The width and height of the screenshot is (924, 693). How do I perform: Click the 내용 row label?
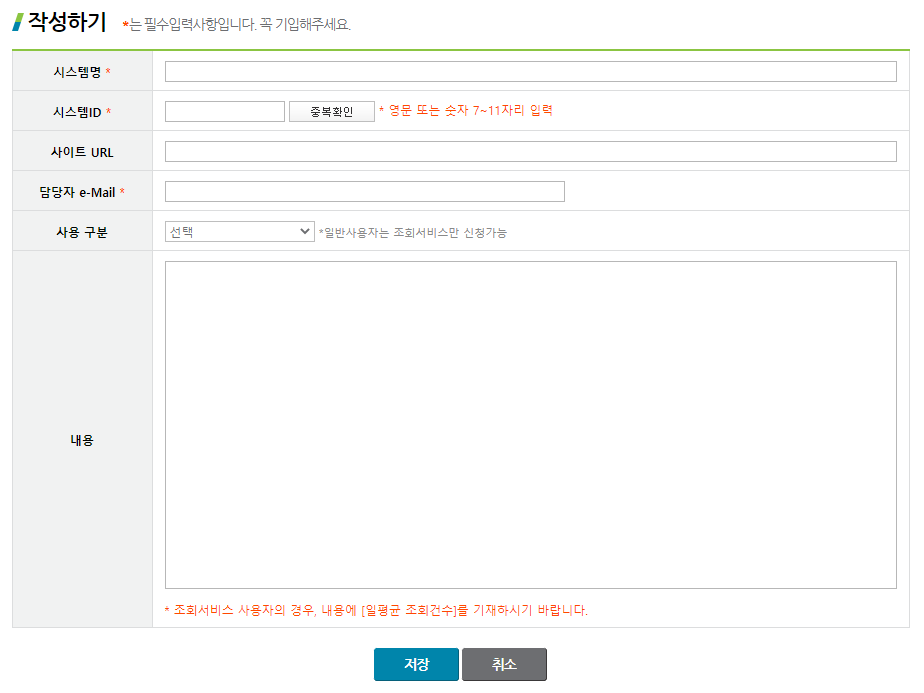(x=82, y=439)
